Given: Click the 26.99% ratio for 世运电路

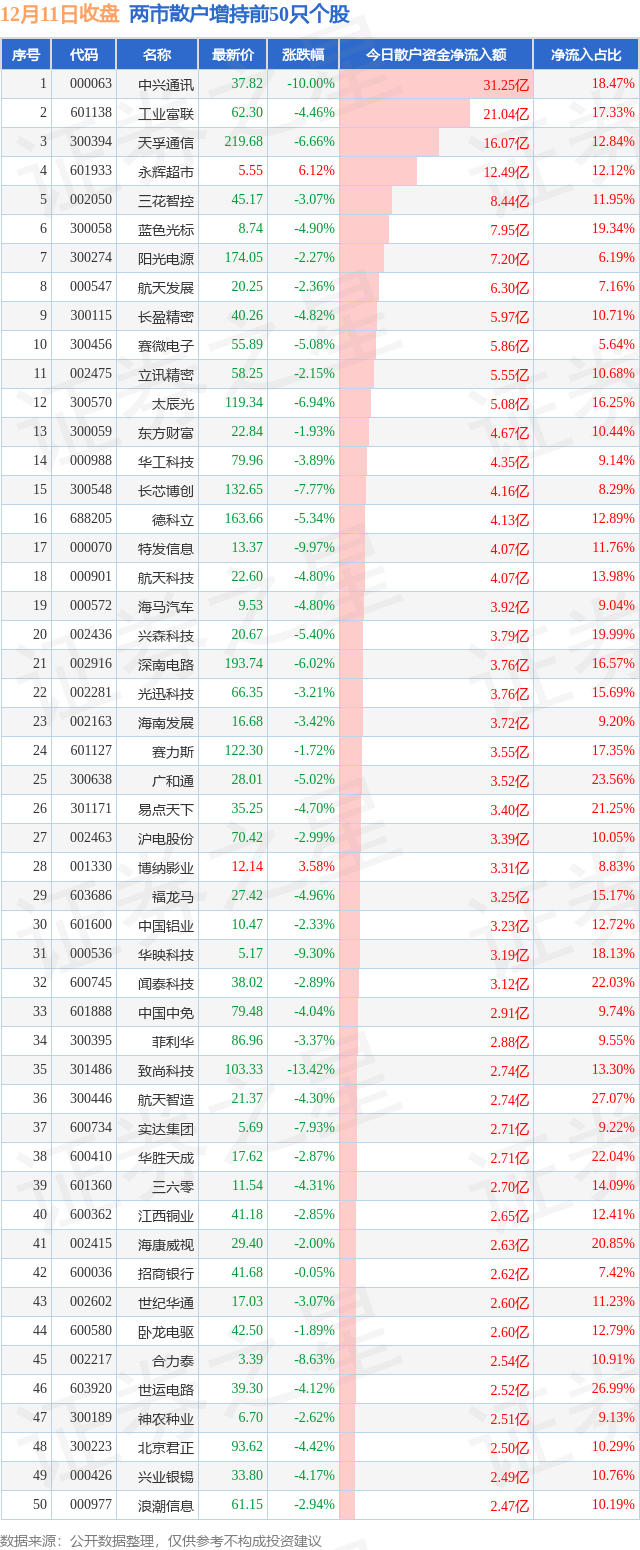Looking at the screenshot, I should [x=613, y=1389].
